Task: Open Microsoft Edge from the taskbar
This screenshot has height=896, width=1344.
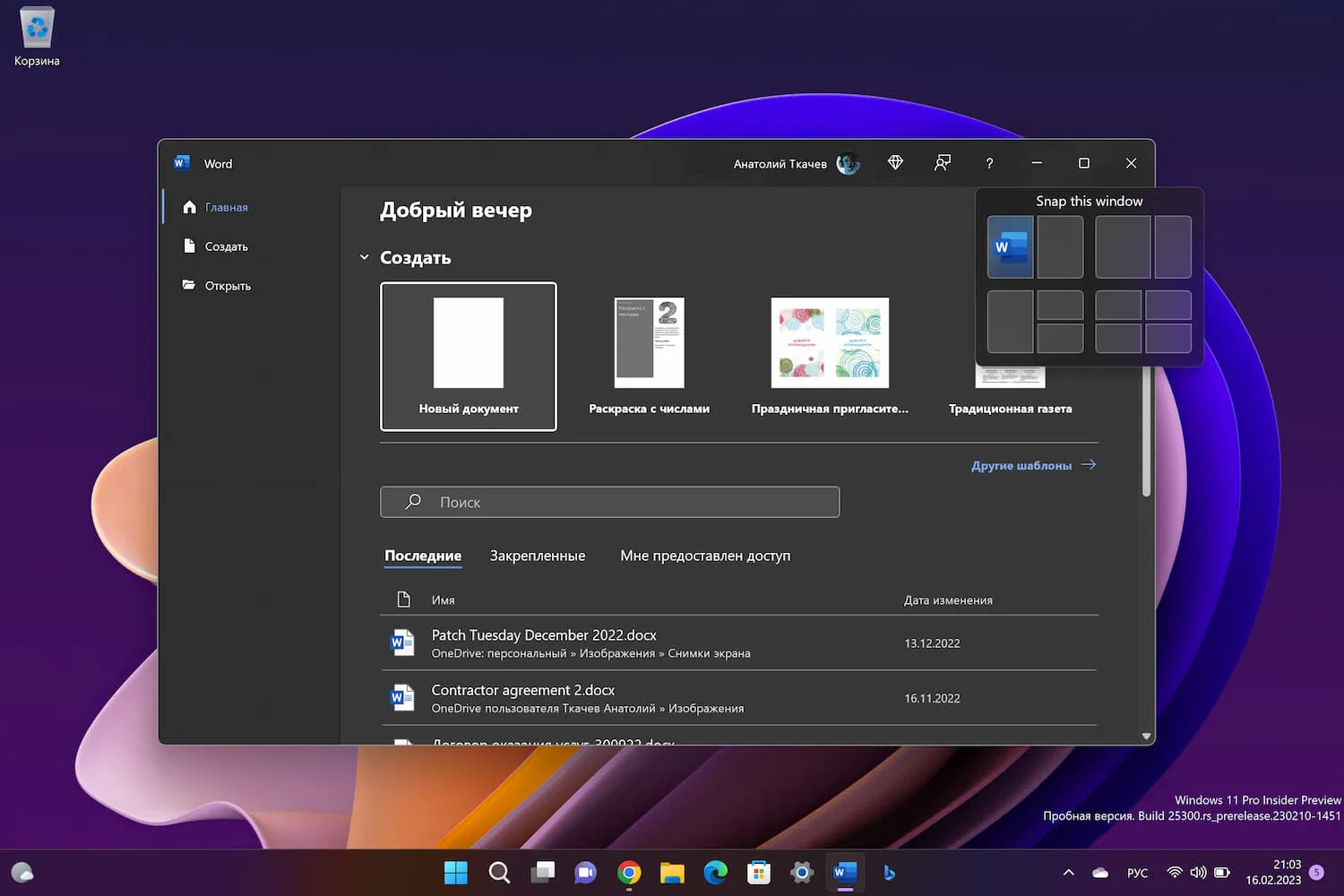Action: [x=715, y=872]
